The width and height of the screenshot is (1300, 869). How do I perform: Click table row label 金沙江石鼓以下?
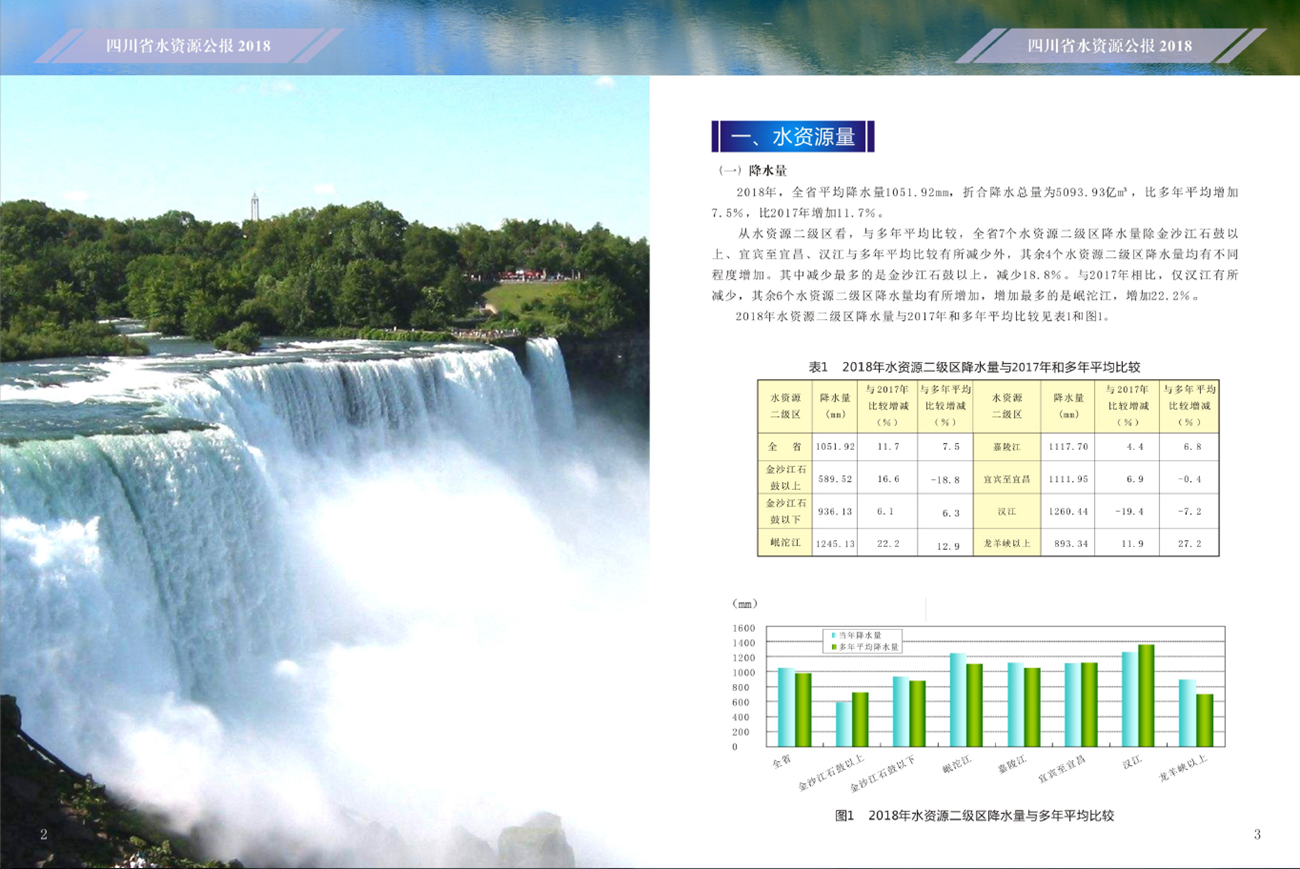(783, 511)
